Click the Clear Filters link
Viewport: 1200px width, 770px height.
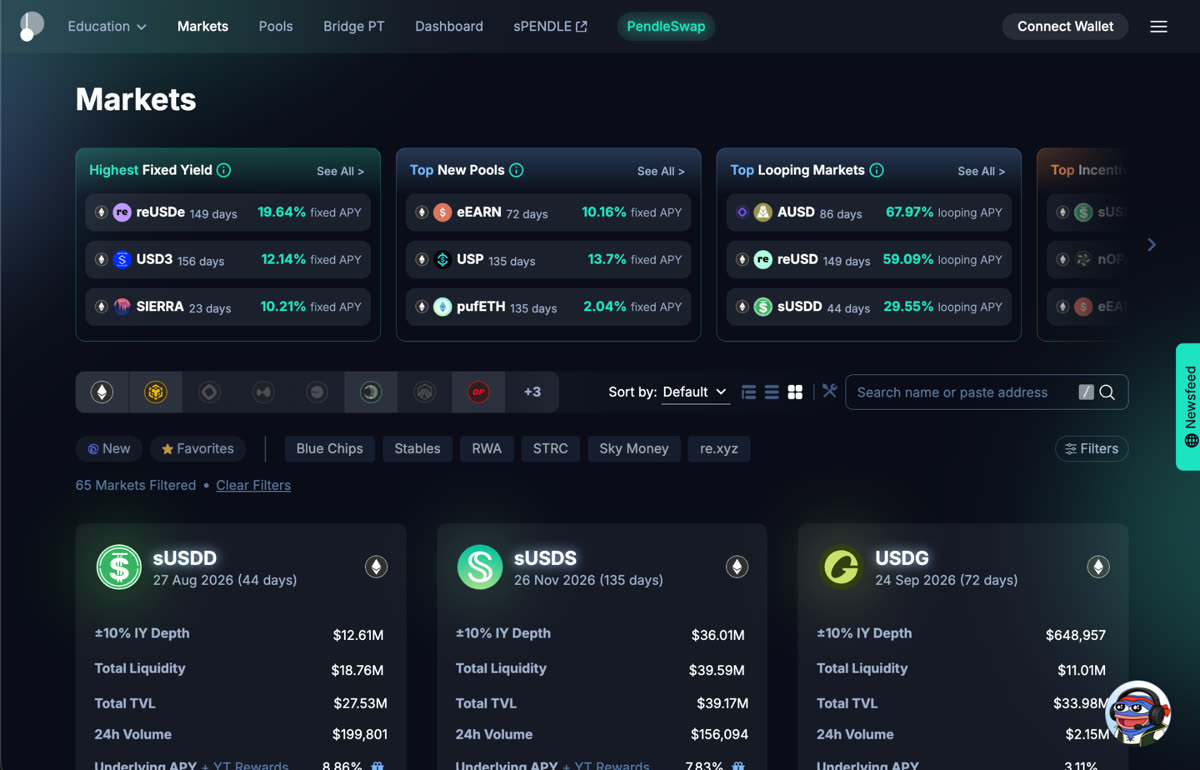[253, 485]
